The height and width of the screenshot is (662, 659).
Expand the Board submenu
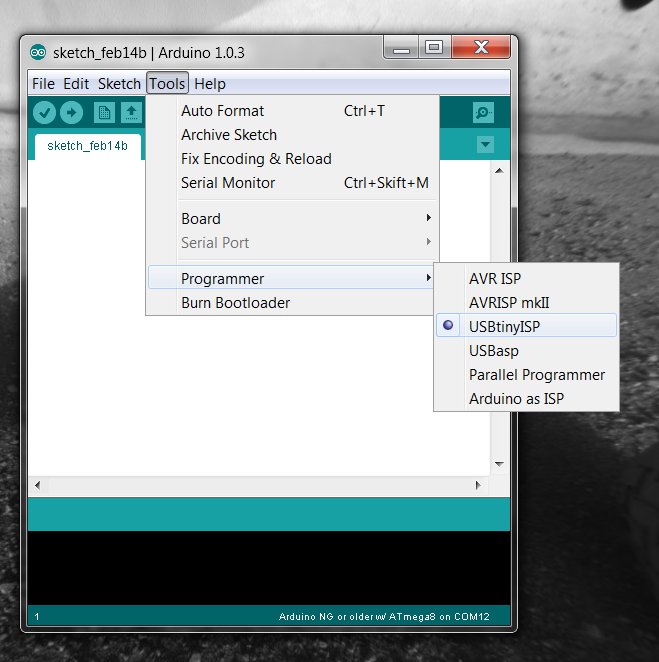[292, 219]
